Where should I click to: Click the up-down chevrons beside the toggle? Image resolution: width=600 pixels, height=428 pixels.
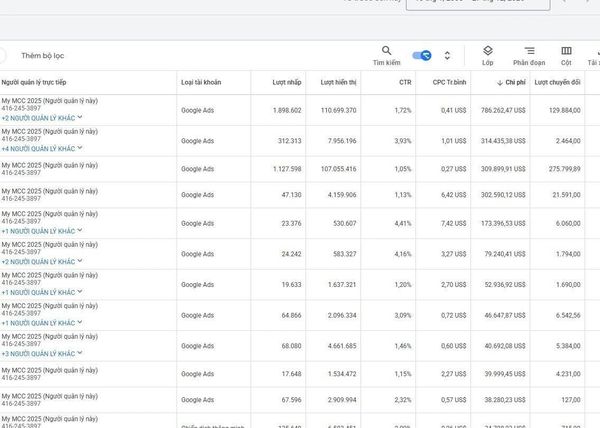click(x=447, y=56)
